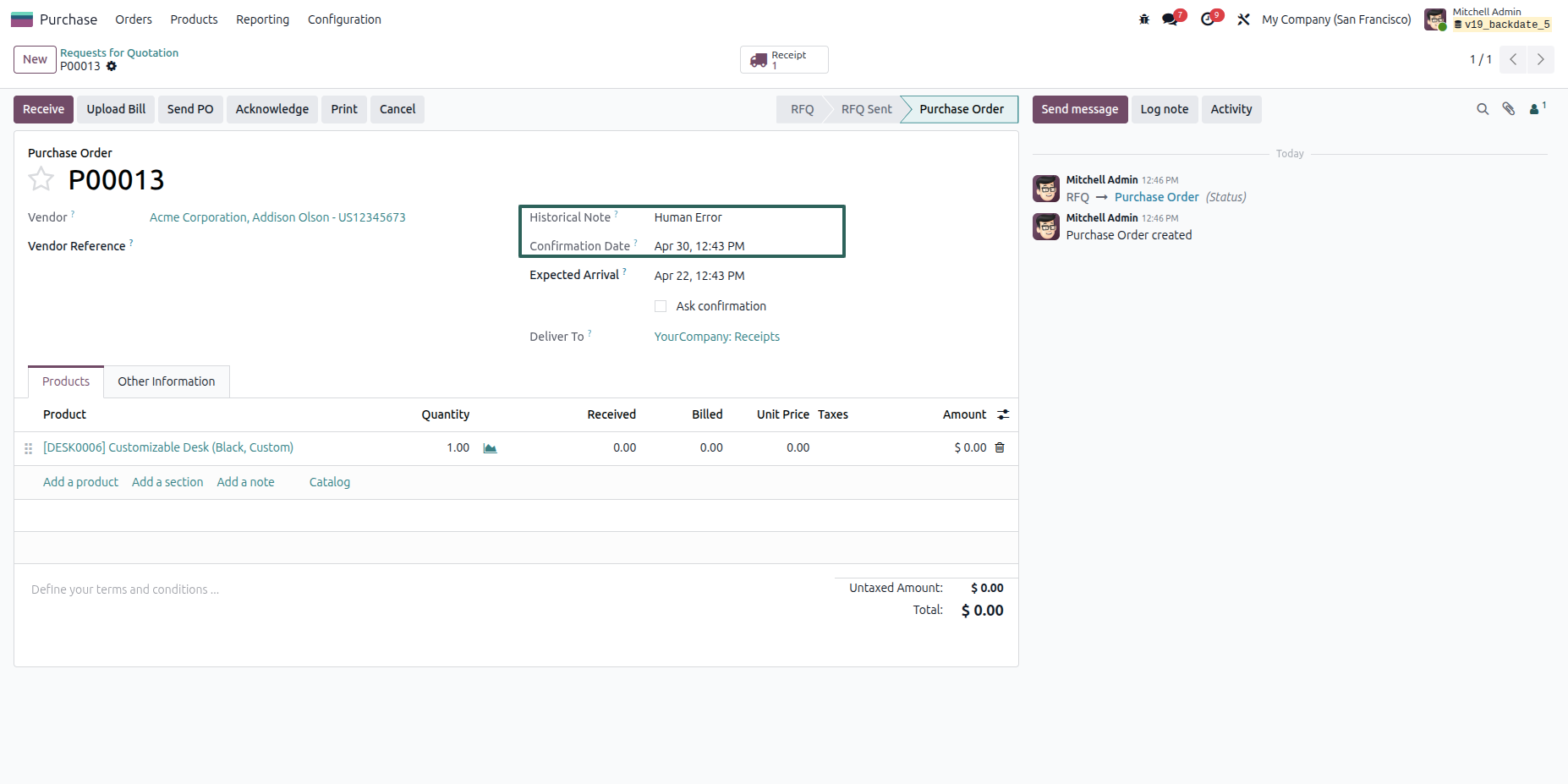Switch to the Other Information tab
Viewport: 1568px width, 784px height.
pos(167,381)
